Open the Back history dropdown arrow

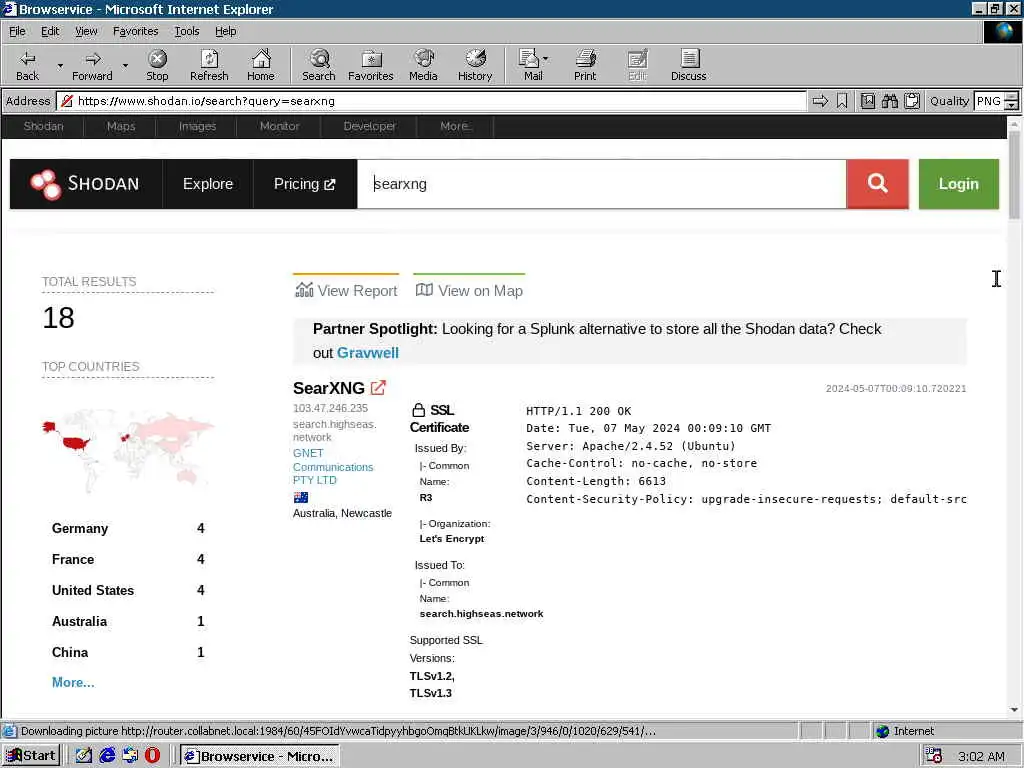(x=60, y=65)
